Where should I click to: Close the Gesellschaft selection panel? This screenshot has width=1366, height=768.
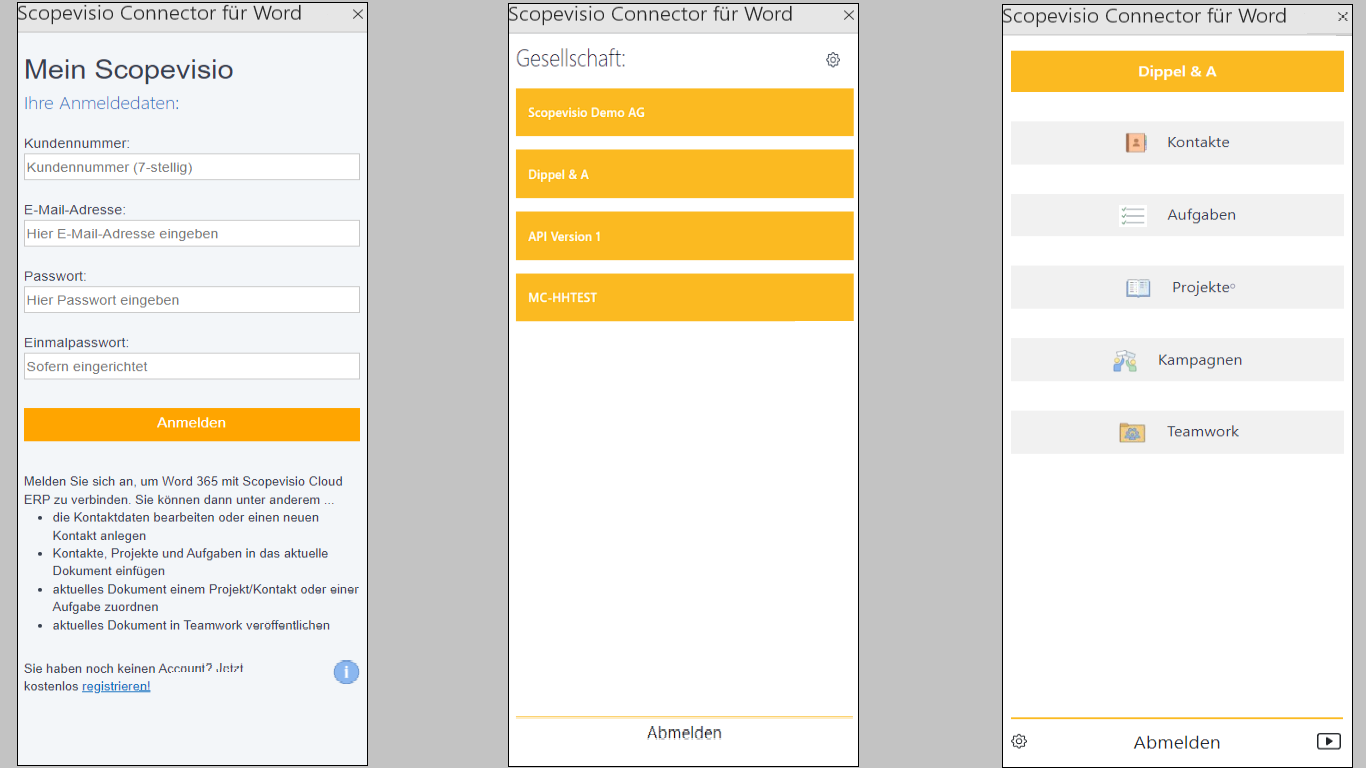coord(849,15)
